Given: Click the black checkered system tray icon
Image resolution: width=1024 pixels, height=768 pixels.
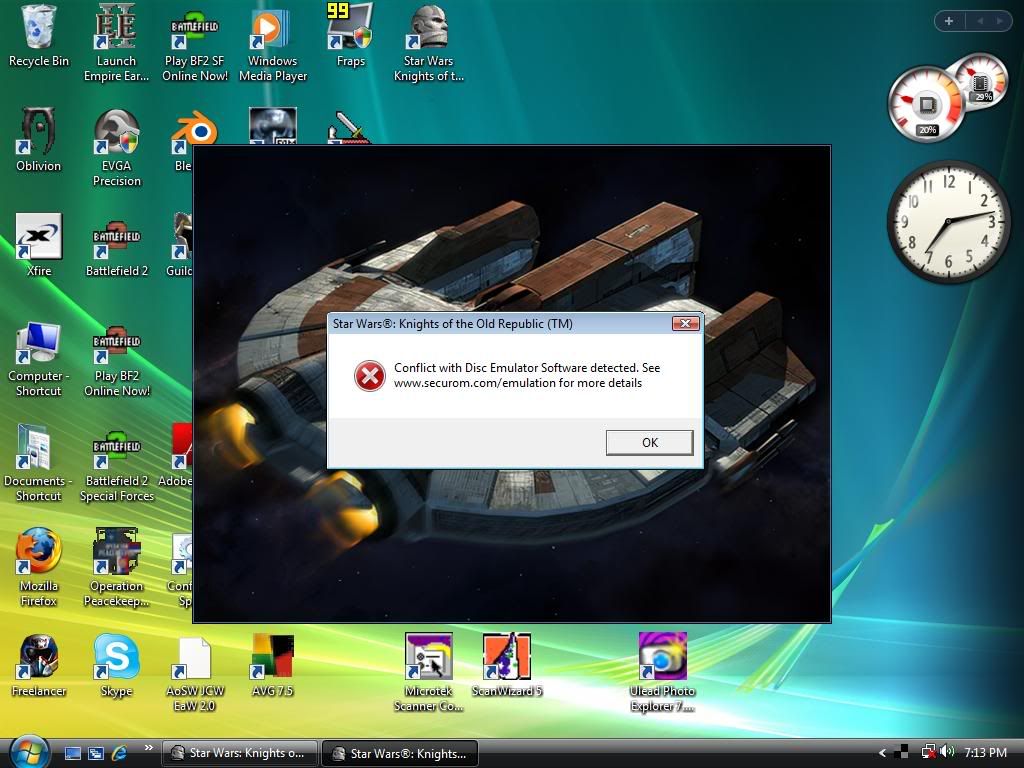Looking at the screenshot, I should [x=901, y=752].
